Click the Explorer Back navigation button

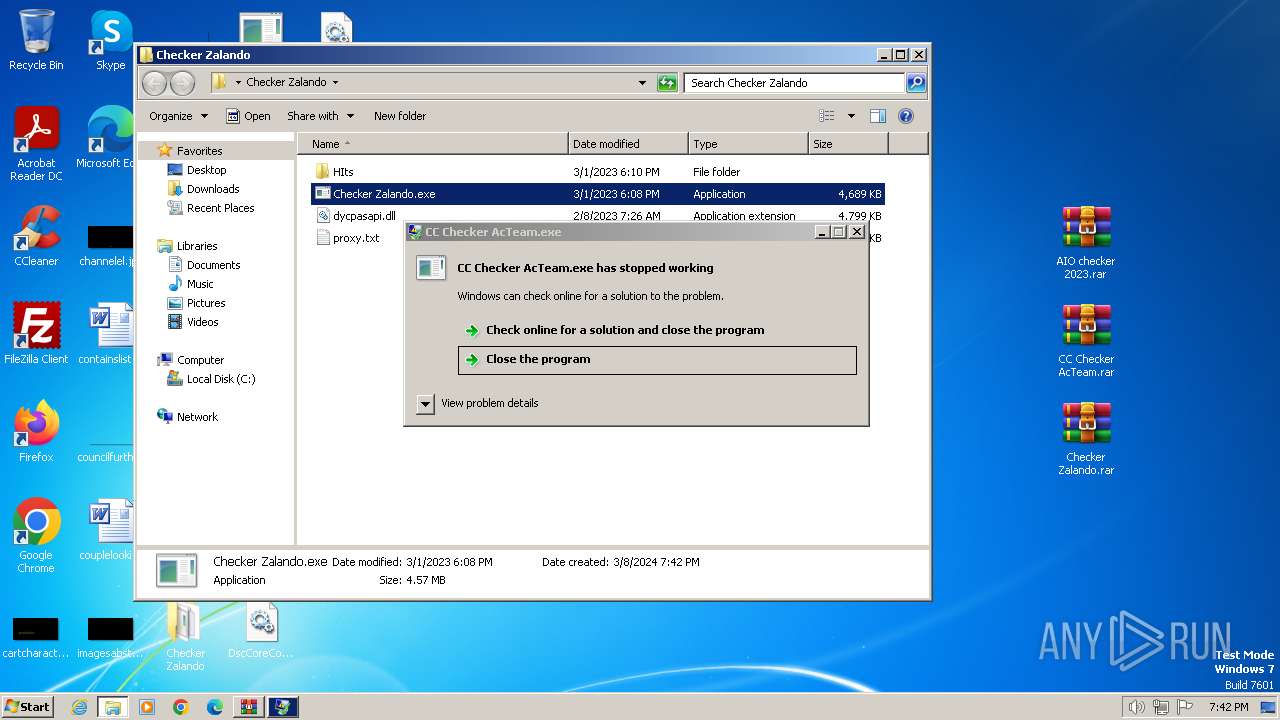point(155,83)
